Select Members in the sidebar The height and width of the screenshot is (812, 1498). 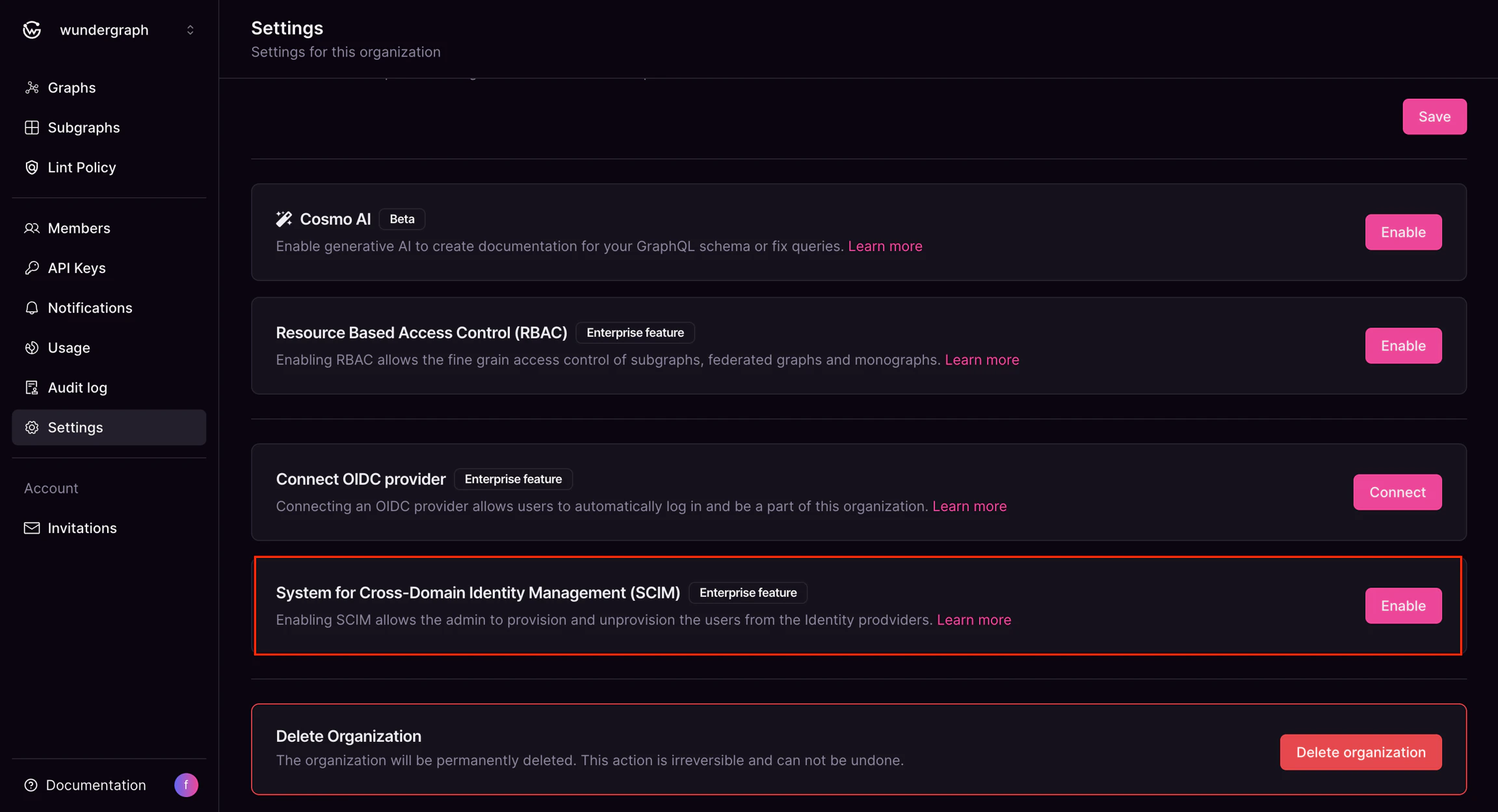(x=79, y=228)
